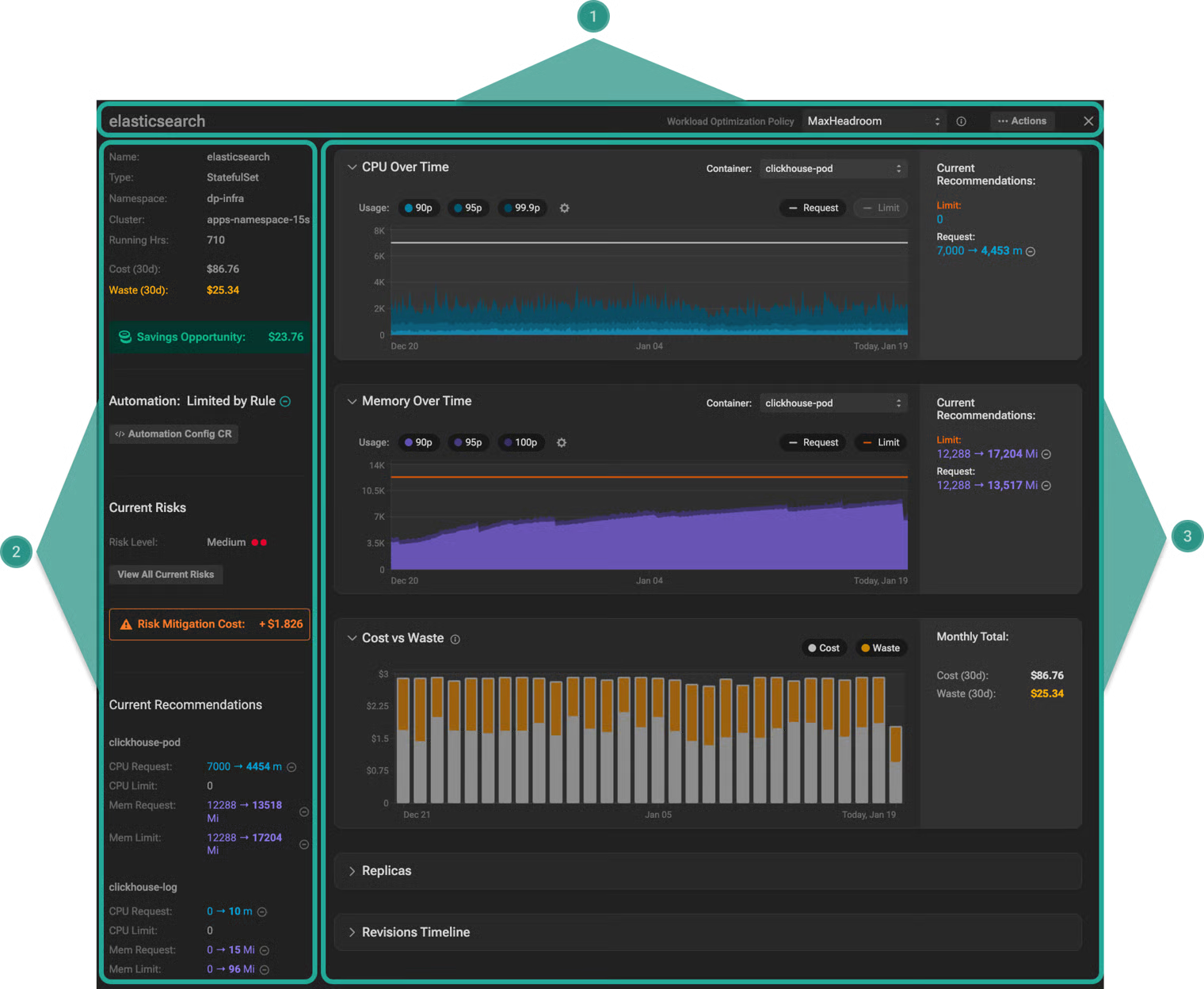The width and height of the screenshot is (1204, 989).
Task: Click View All Current Risks button
Action: (166, 575)
